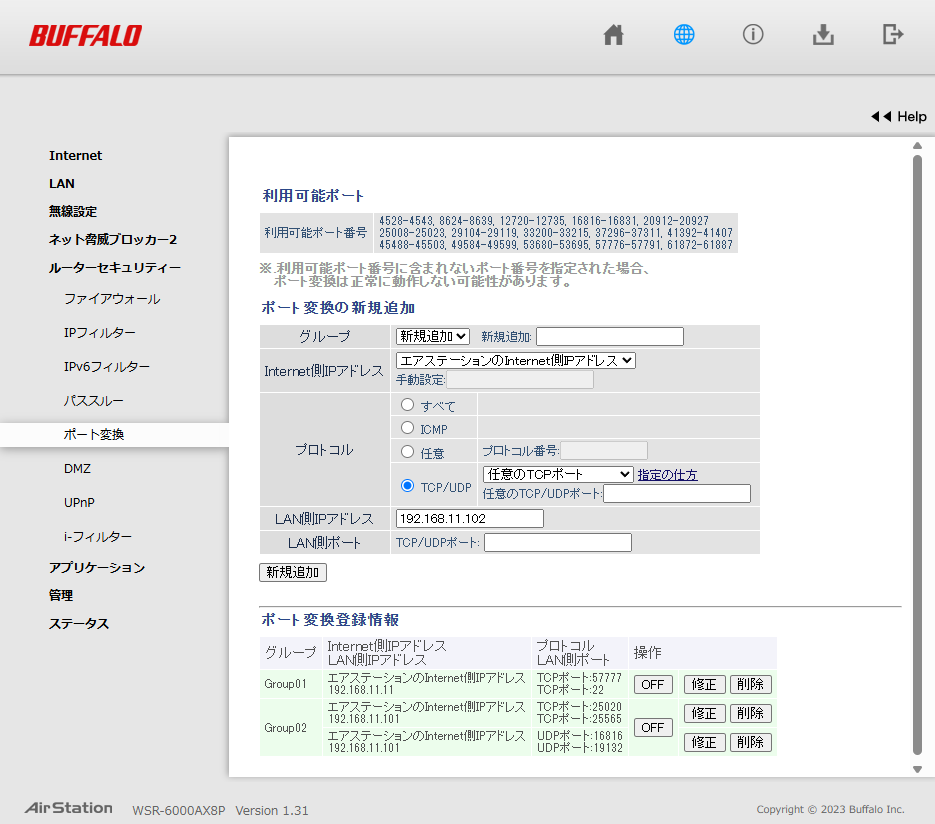
Task: Select the TCP/UDP protocol radio button
Action: [407, 485]
